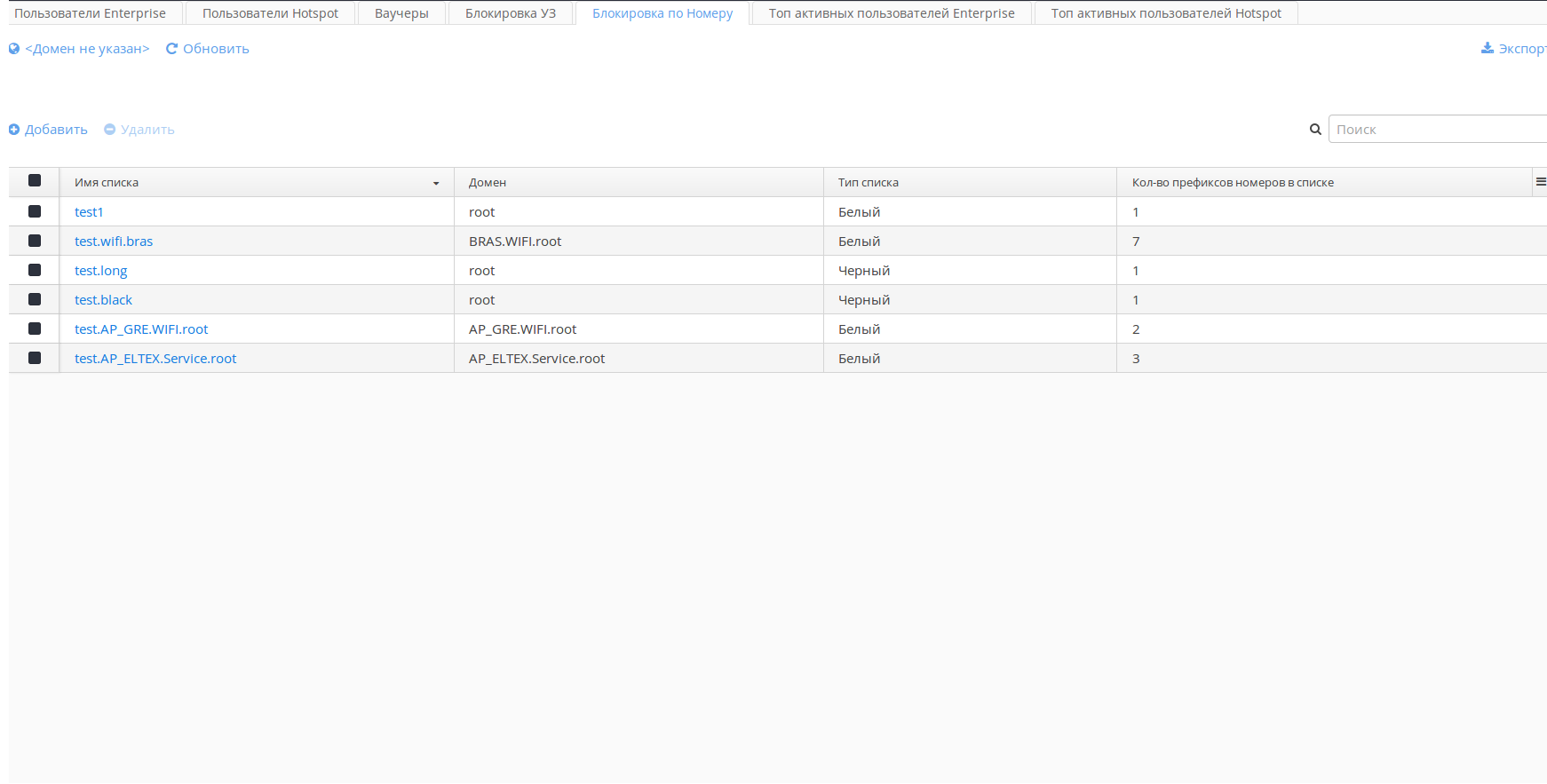Toggle the select-all header checkbox

[x=35, y=181]
